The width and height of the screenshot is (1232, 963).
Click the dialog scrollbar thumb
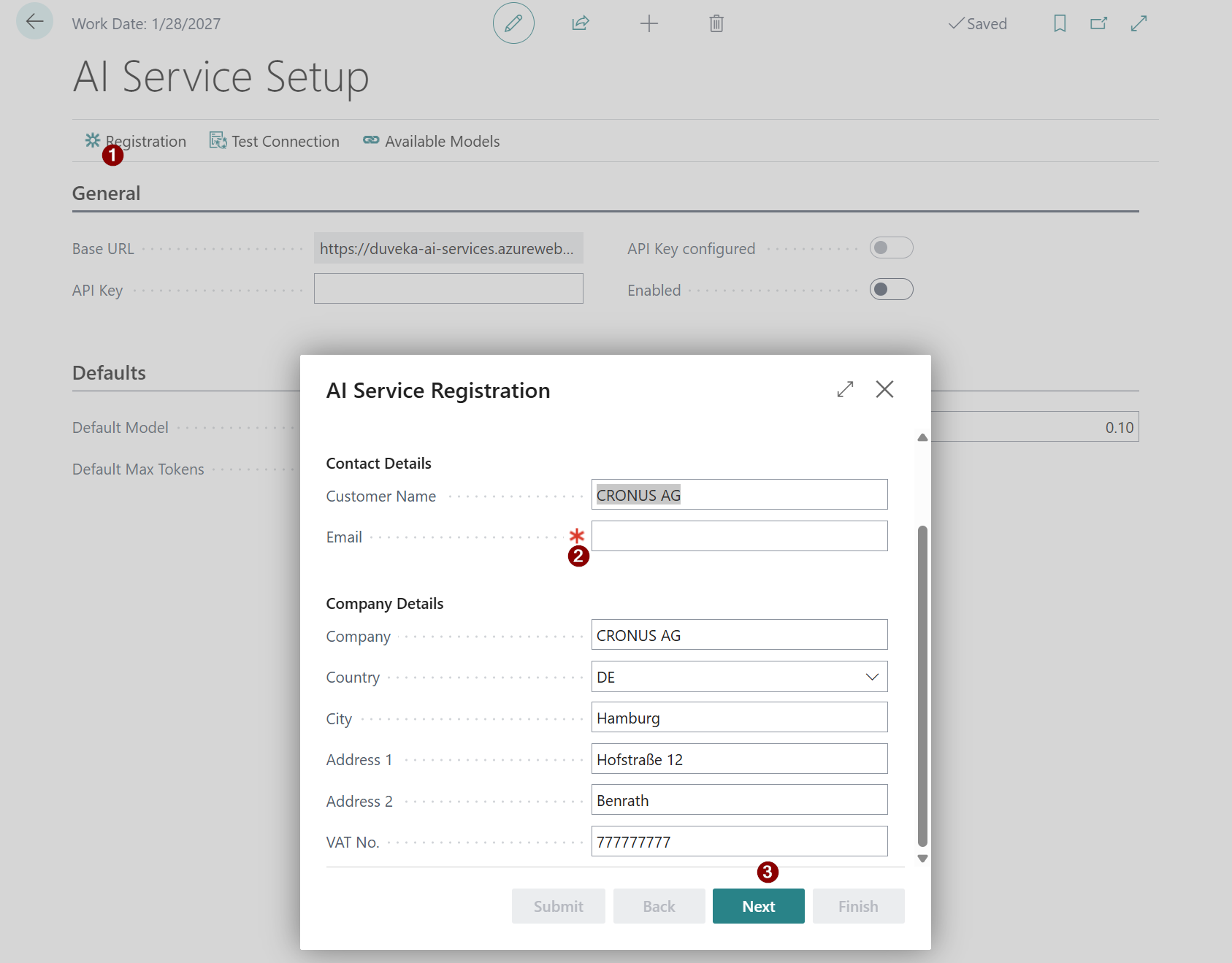click(x=922, y=686)
